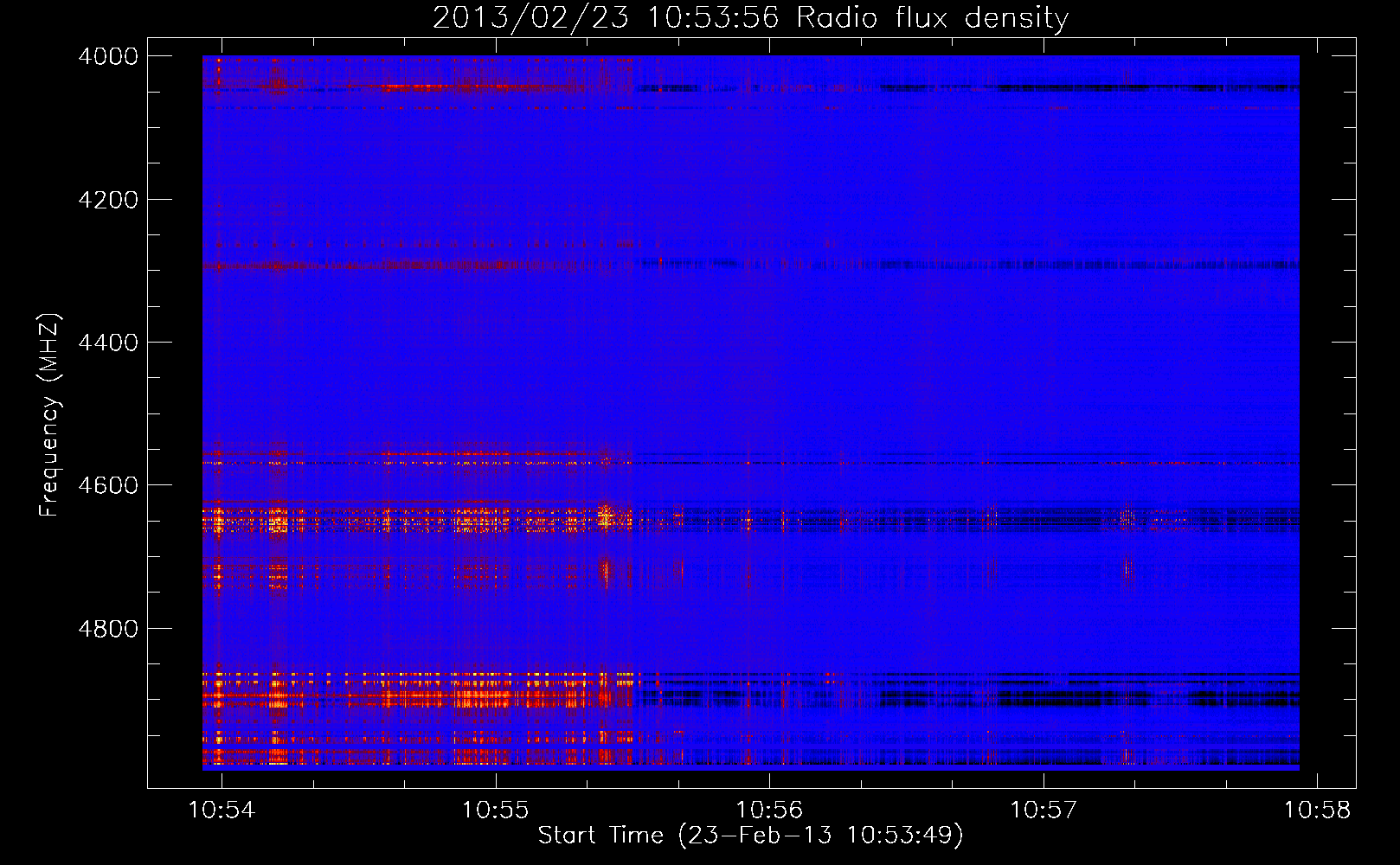Screen dimensions: 1400x865
Task: Click the 4000 frequency tick label
Action: click(x=108, y=56)
